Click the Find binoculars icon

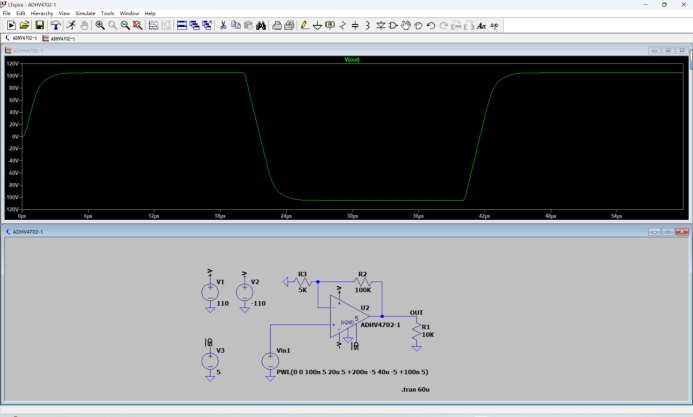click(x=261, y=25)
